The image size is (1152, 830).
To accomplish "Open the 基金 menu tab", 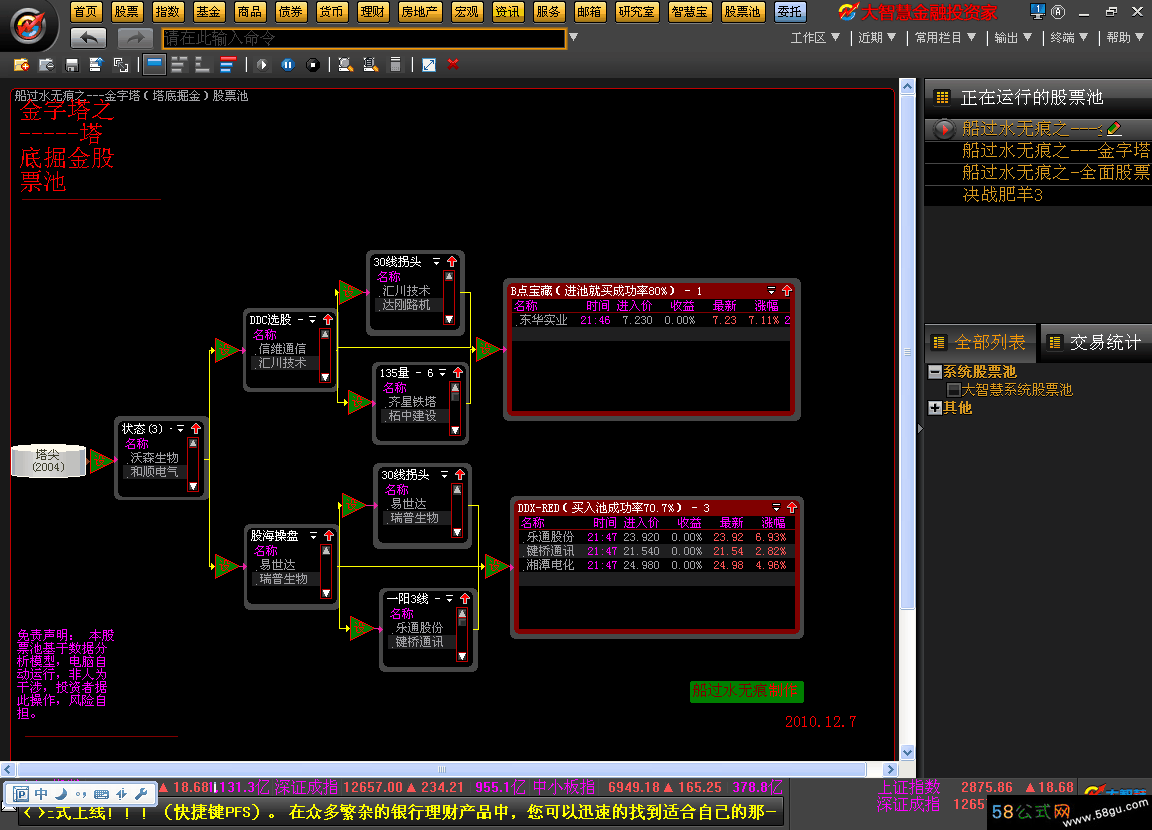I will tap(208, 12).
